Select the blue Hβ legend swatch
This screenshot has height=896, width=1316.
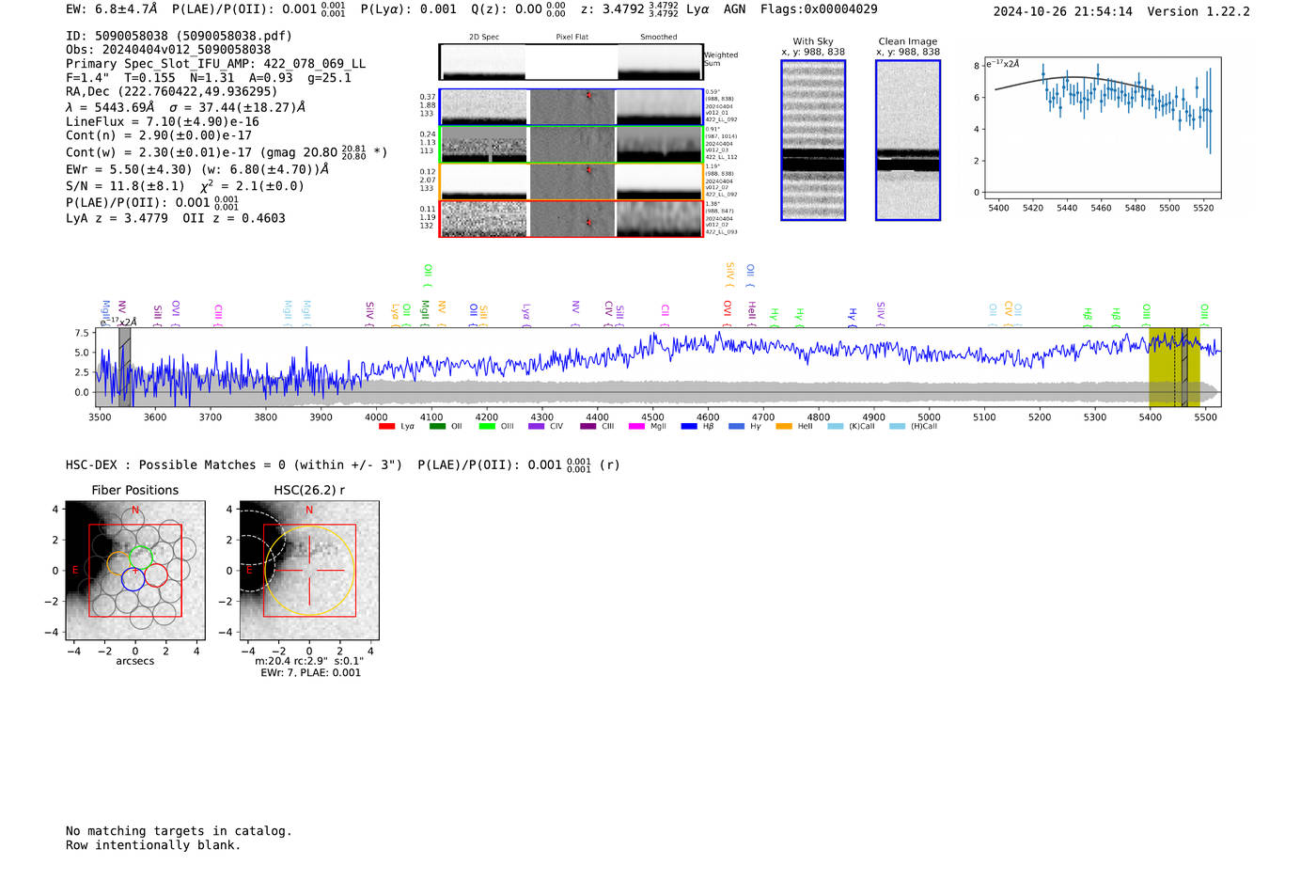689,427
